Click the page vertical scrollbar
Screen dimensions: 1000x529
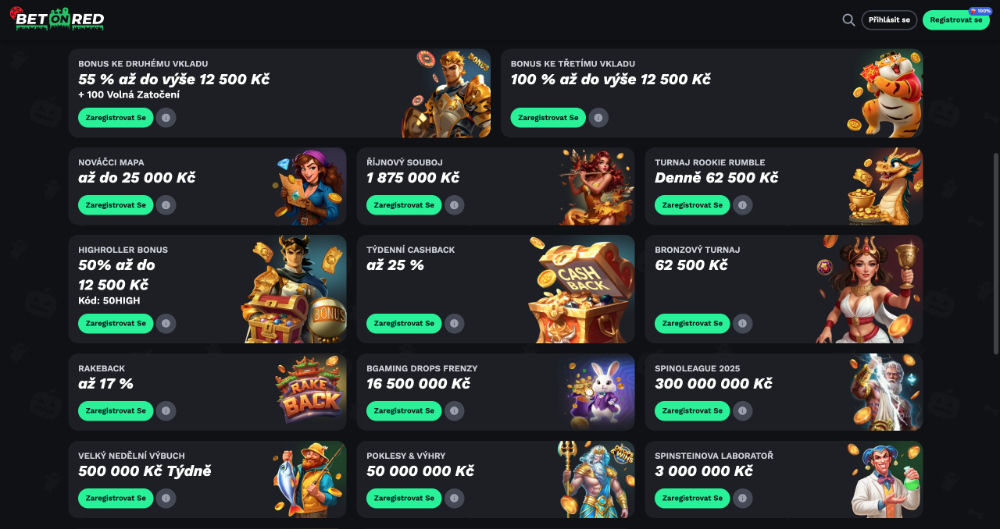tap(996, 254)
